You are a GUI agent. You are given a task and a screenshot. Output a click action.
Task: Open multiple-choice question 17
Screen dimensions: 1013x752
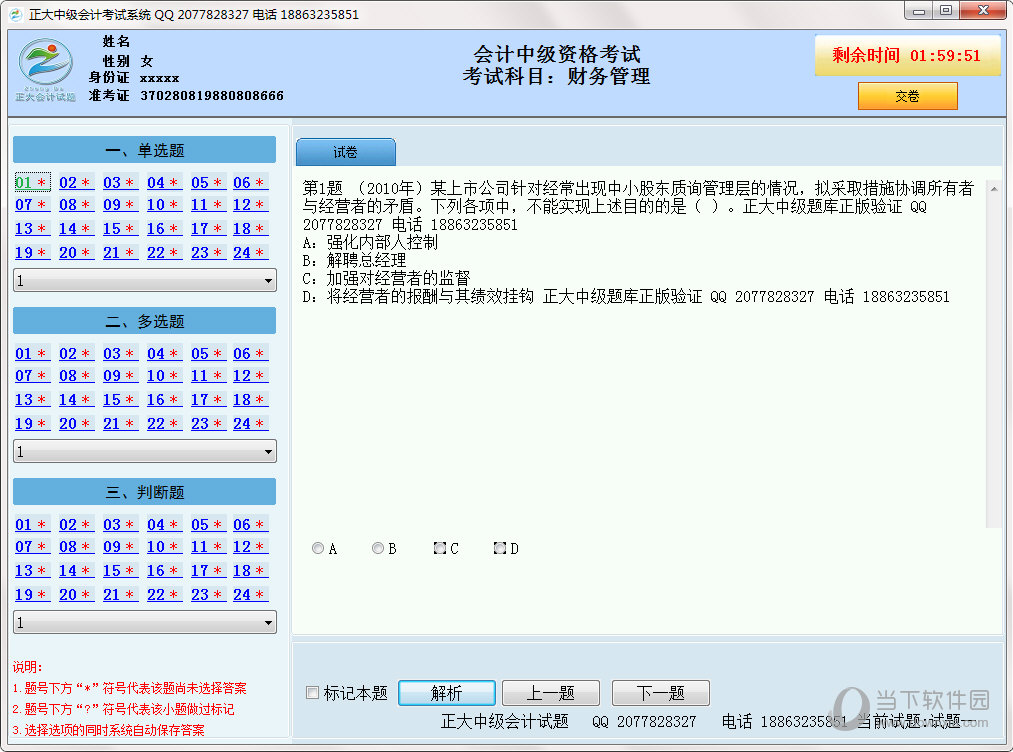point(208,399)
